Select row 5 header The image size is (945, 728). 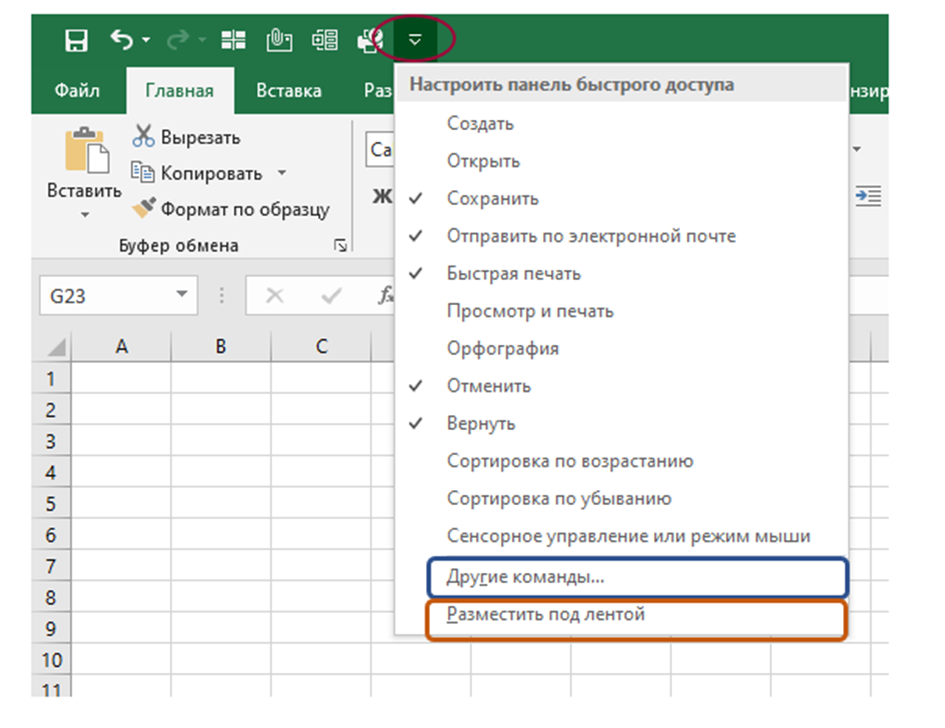click(x=51, y=503)
